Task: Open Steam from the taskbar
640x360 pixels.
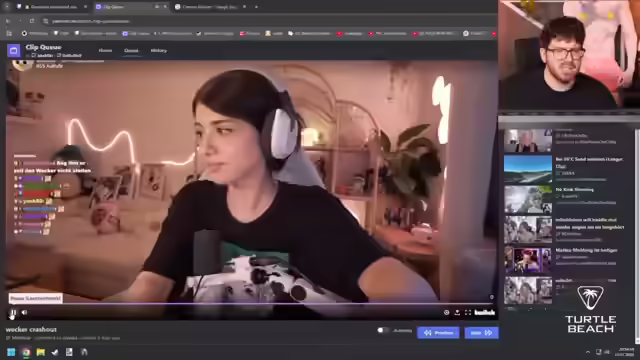Action: 55,352
